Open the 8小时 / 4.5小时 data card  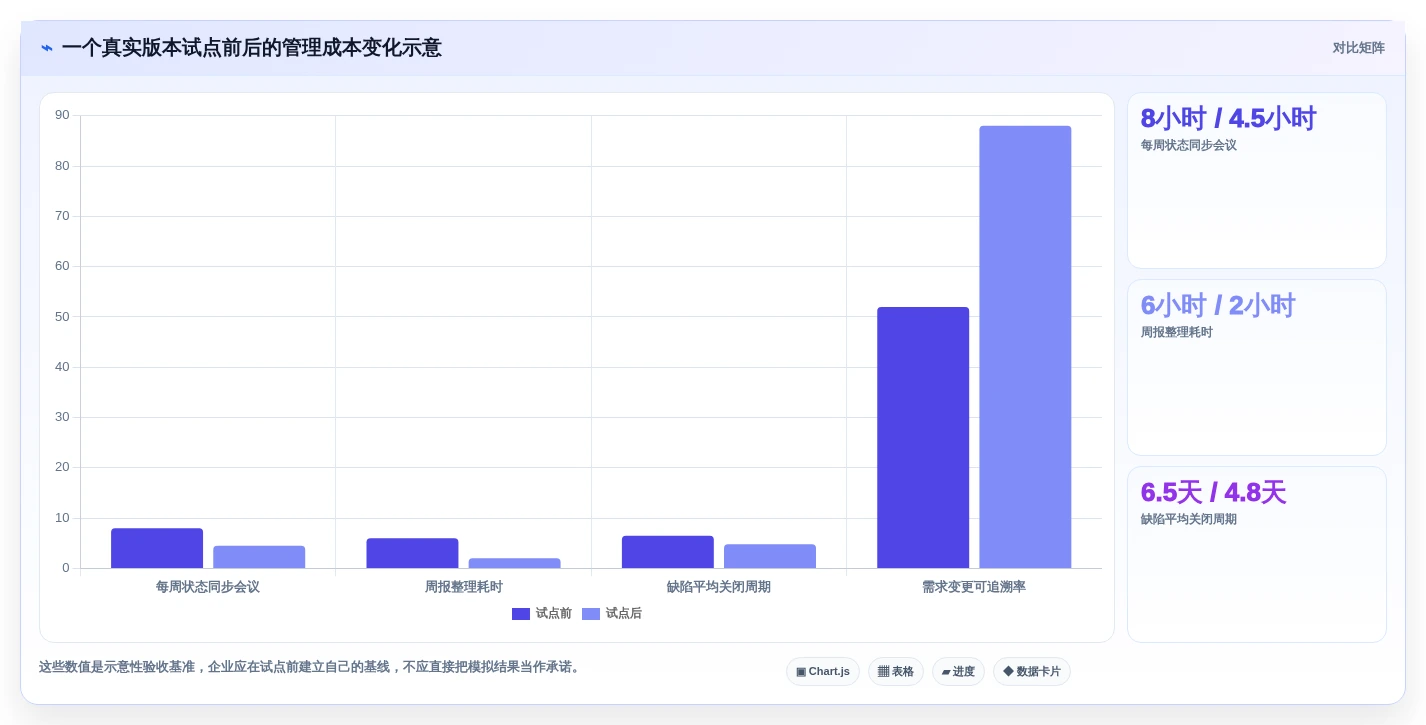click(1257, 181)
